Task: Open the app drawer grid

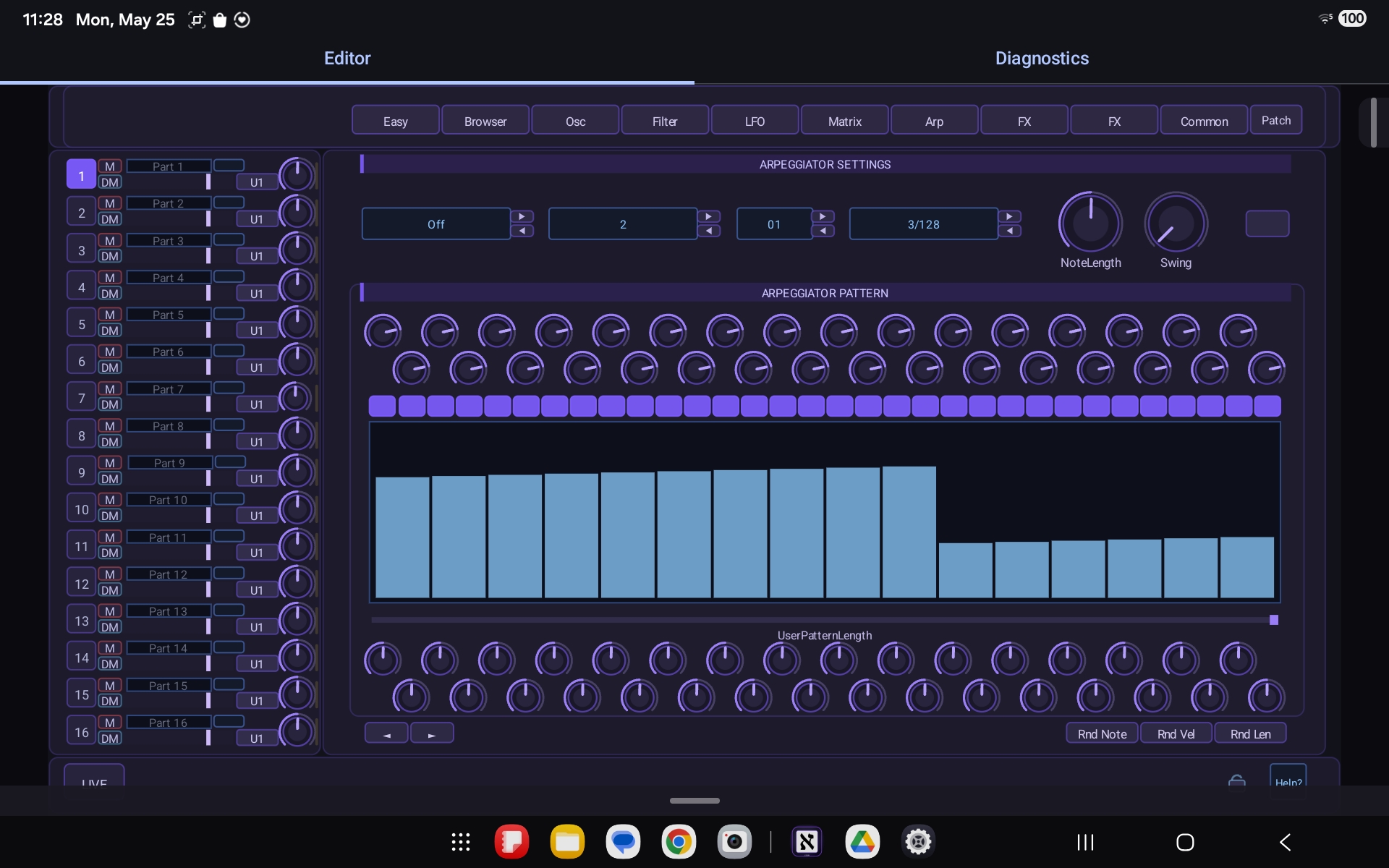Action: [461, 842]
